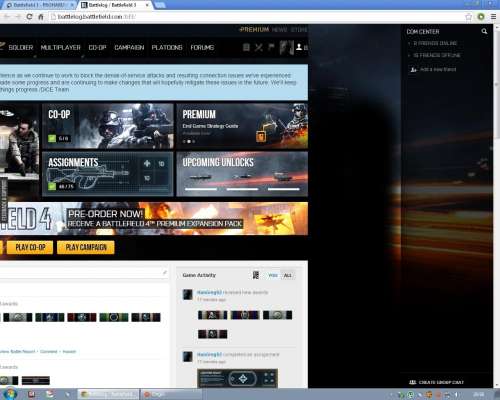Open the crossed-tools icon in the Battlelog header

pyautogui.click(x=259, y=47)
